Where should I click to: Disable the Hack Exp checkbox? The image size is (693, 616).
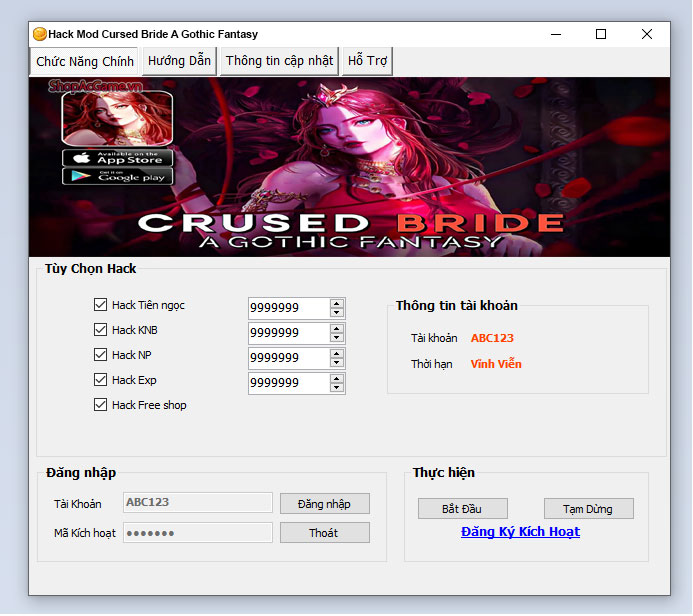tap(100, 380)
